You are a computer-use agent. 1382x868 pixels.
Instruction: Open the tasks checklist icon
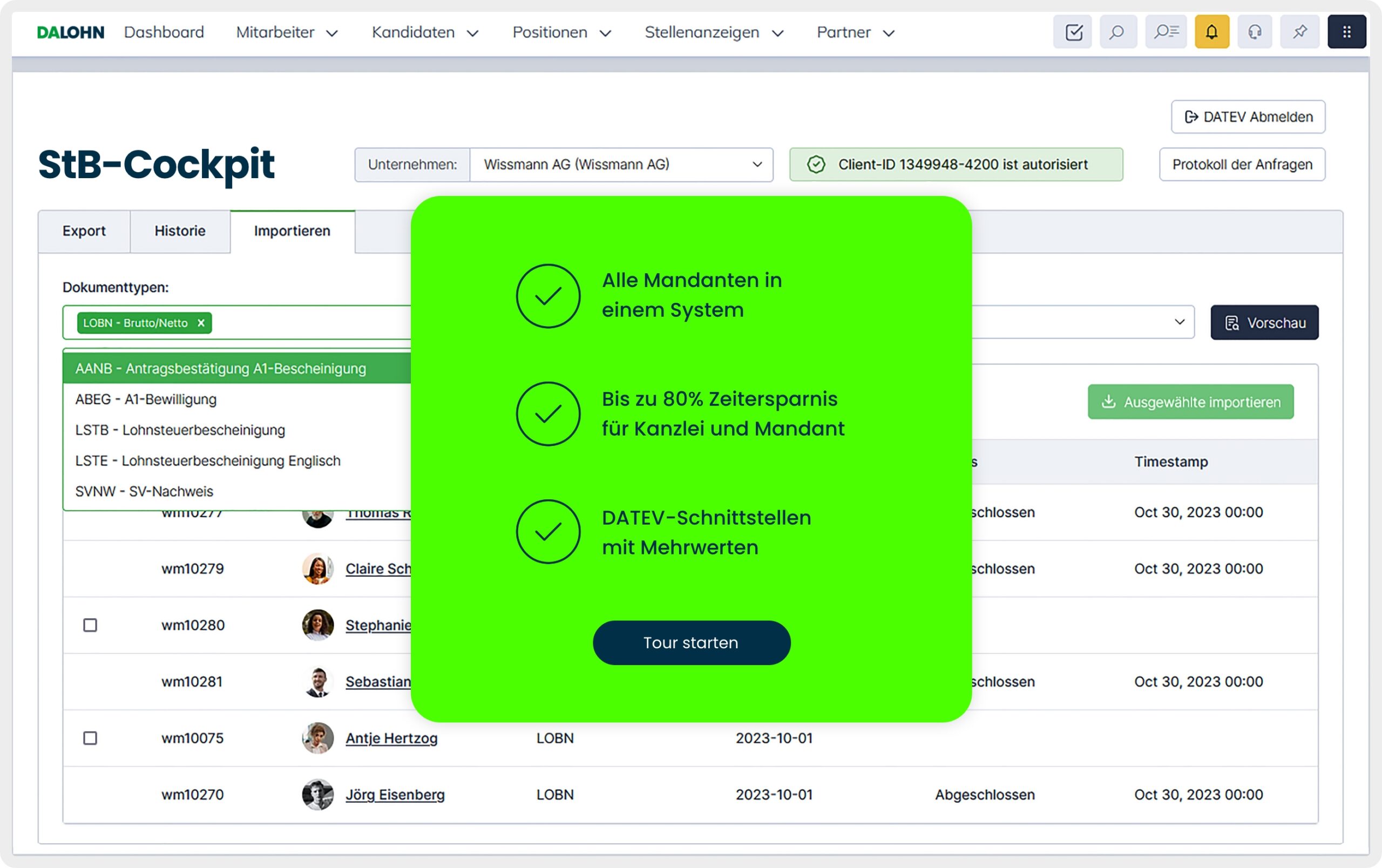pyautogui.click(x=1073, y=32)
